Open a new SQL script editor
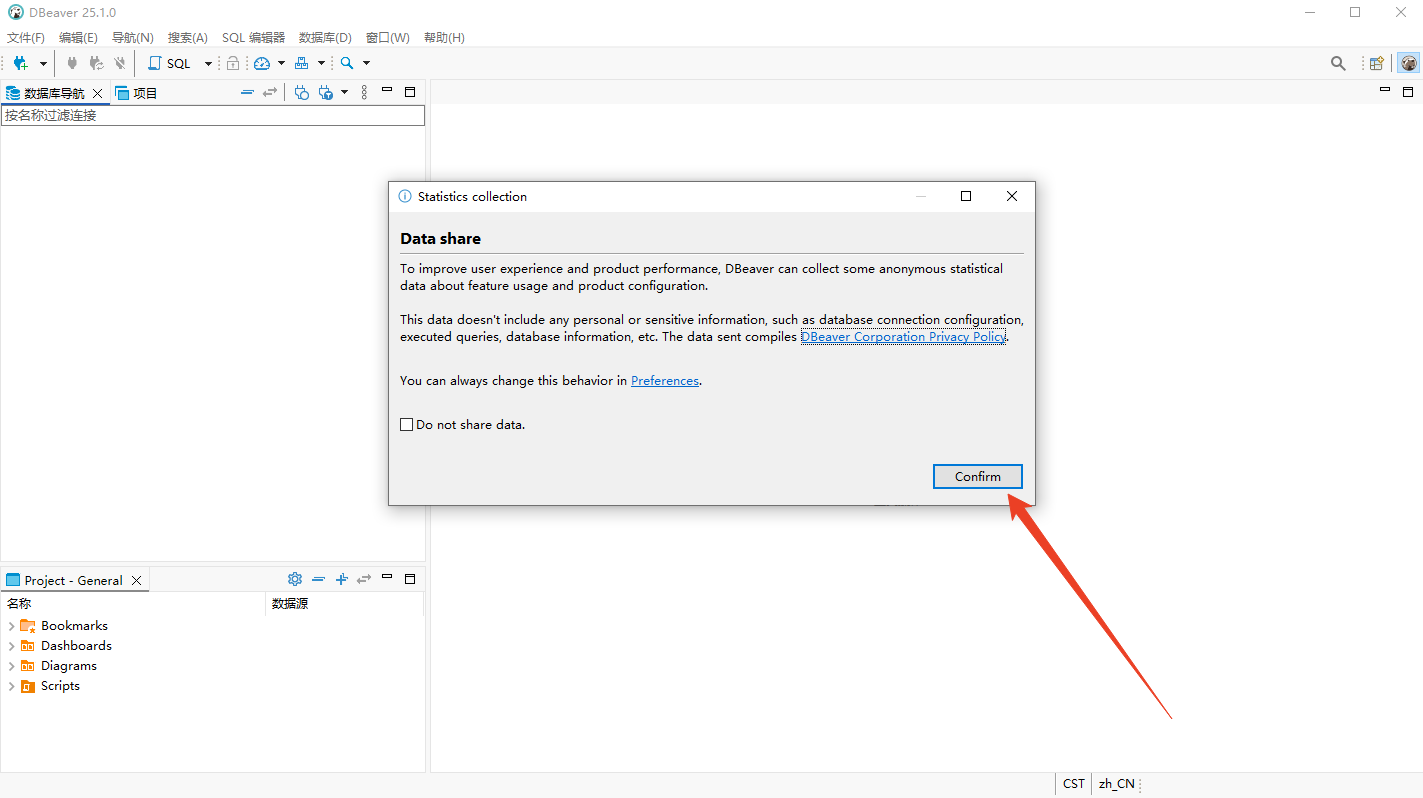 170,63
